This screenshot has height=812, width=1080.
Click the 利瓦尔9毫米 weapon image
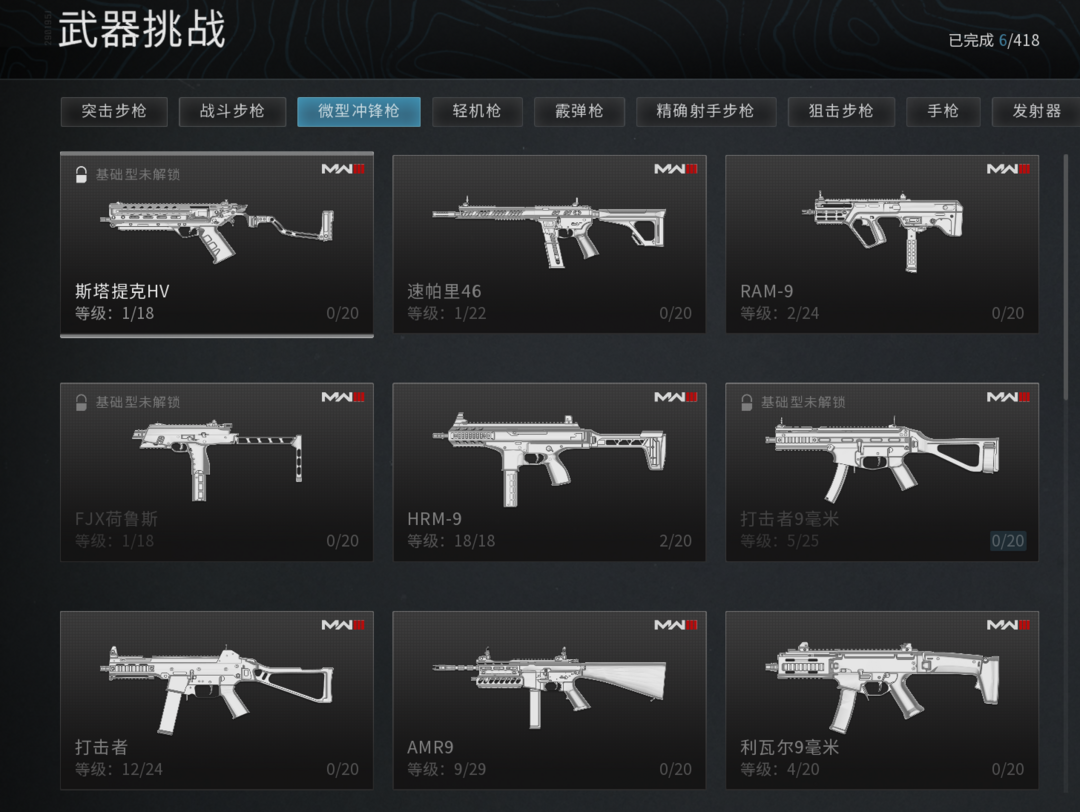[882, 686]
